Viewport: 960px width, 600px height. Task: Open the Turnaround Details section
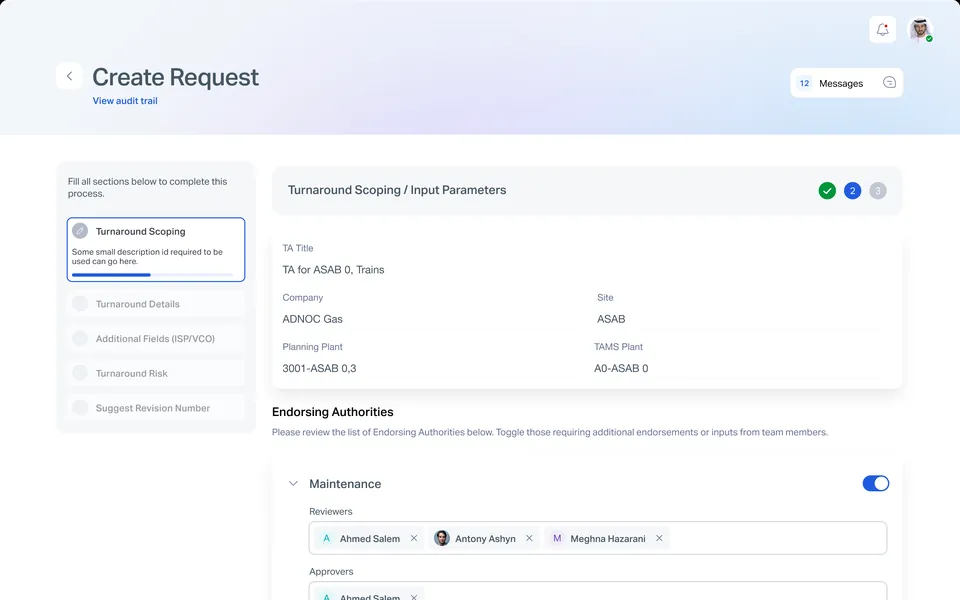click(x=156, y=304)
